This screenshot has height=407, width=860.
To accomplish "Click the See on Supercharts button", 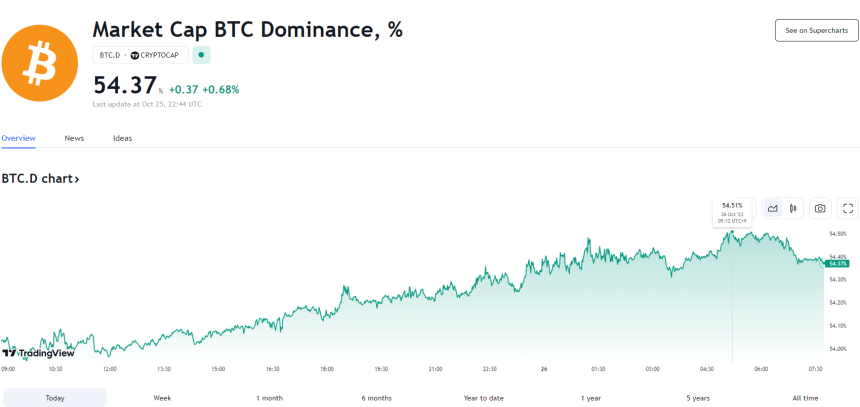I will click(x=816, y=30).
